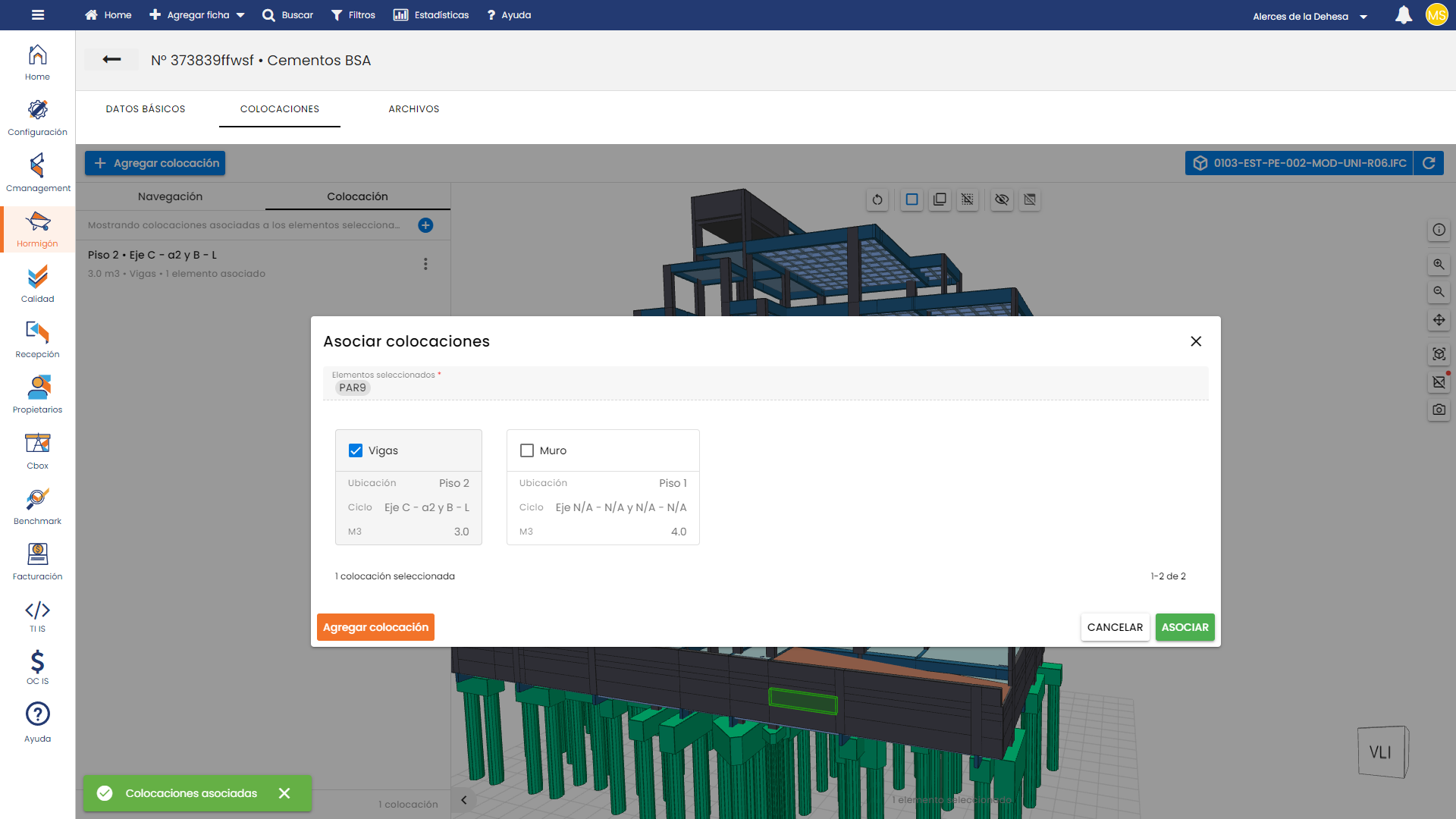
Task: Open the Hormigón module in sidebar
Action: point(37,229)
